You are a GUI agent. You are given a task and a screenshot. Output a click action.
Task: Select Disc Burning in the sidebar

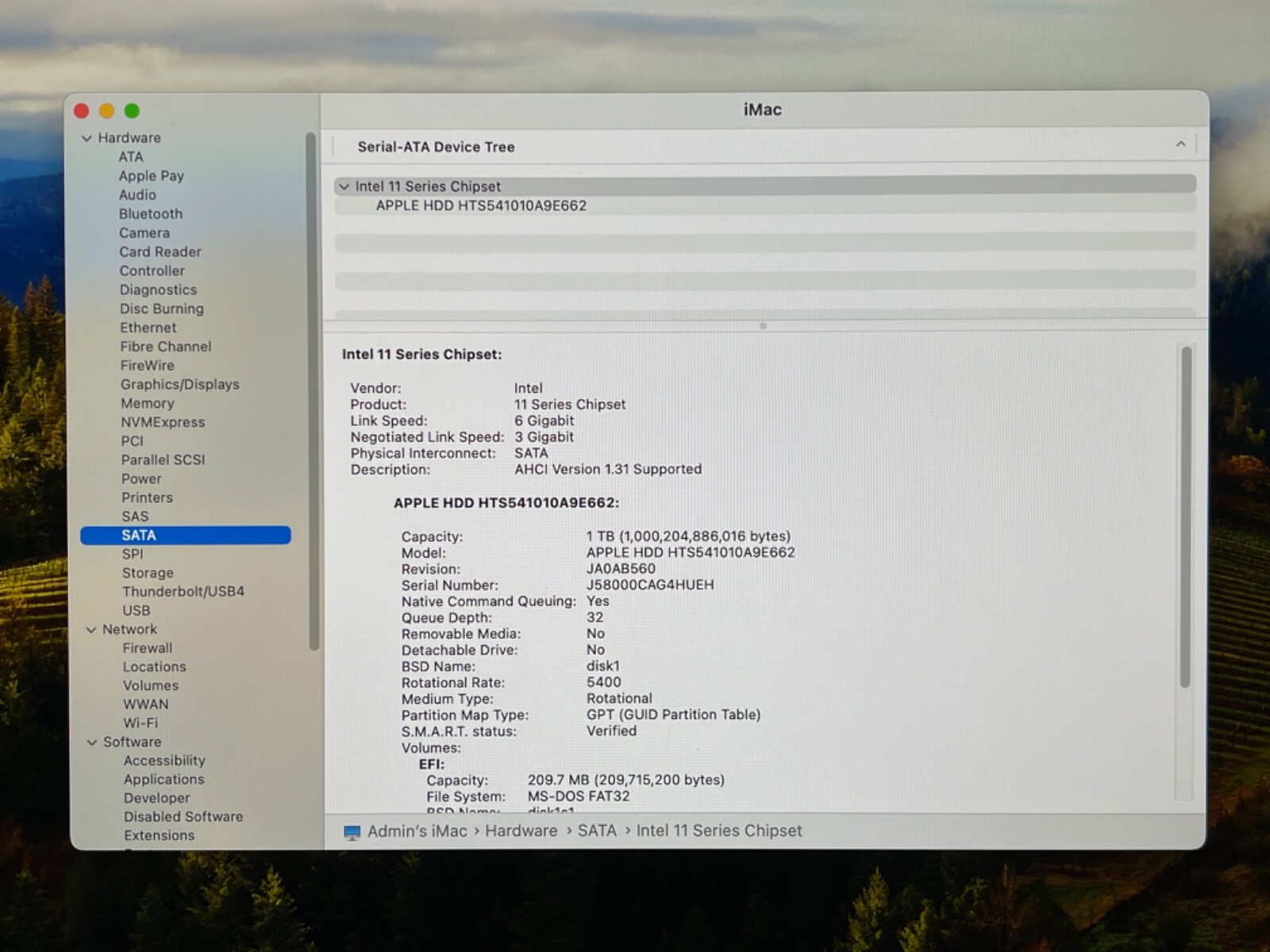coord(162,309)
